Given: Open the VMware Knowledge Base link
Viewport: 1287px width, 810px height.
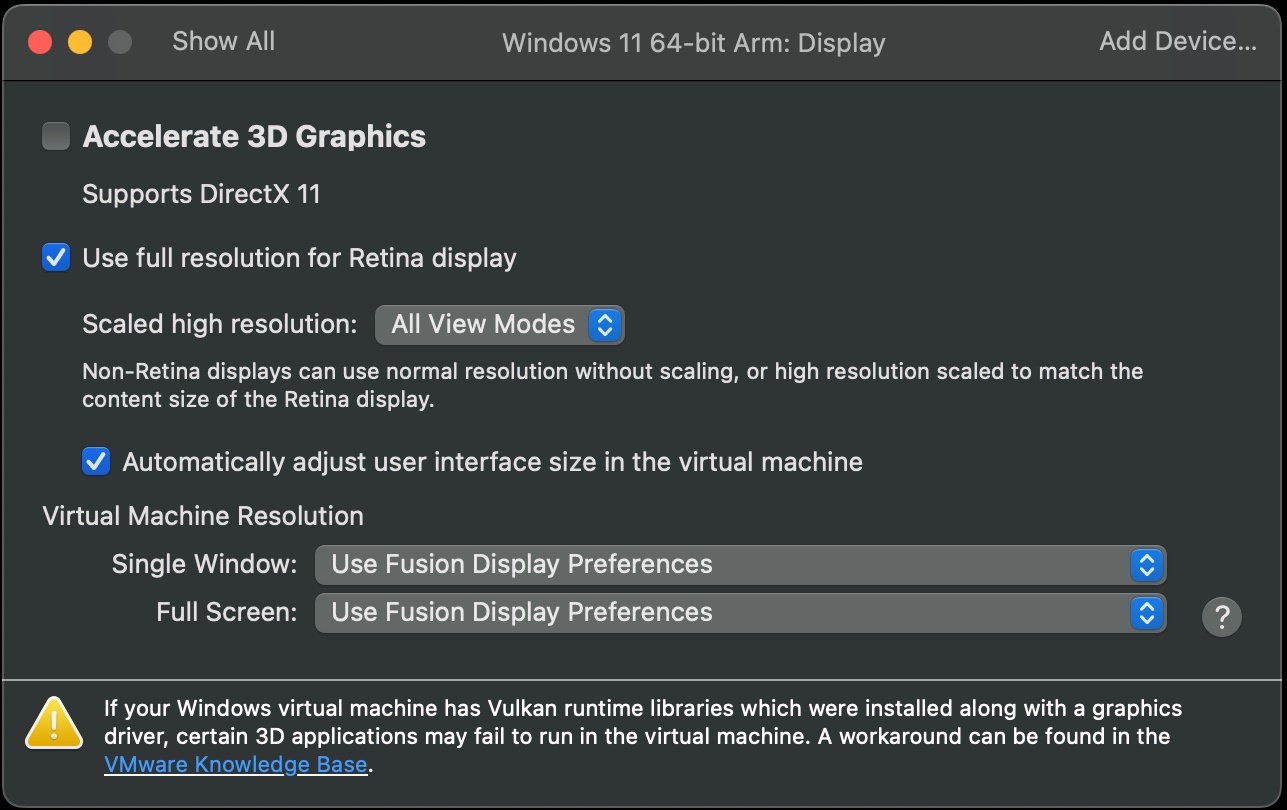Looking at the screenshot, I should click(x=236, y=765).
